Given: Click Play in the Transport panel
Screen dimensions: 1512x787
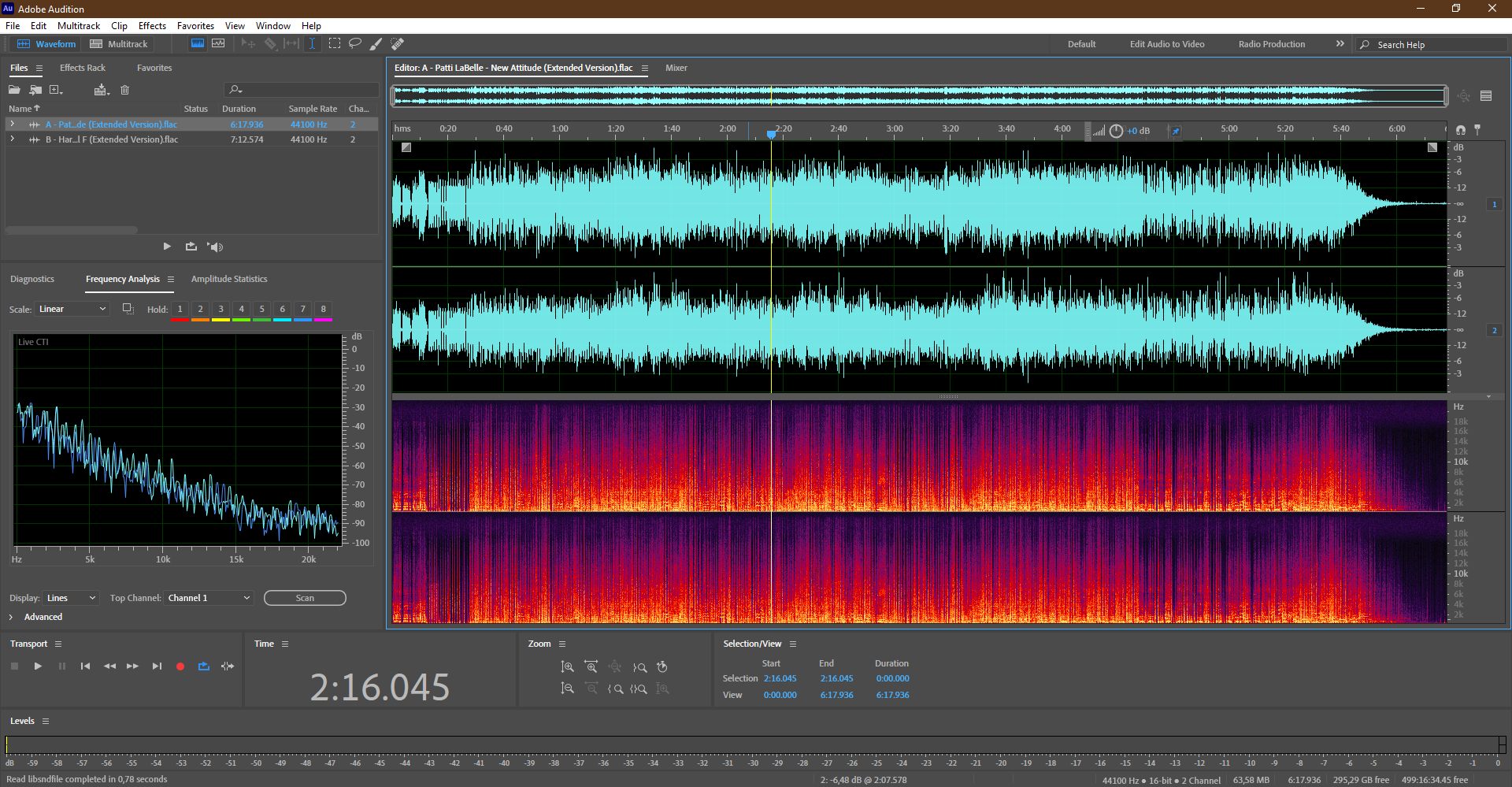Looking at the screenshot, I should point(38,666).
